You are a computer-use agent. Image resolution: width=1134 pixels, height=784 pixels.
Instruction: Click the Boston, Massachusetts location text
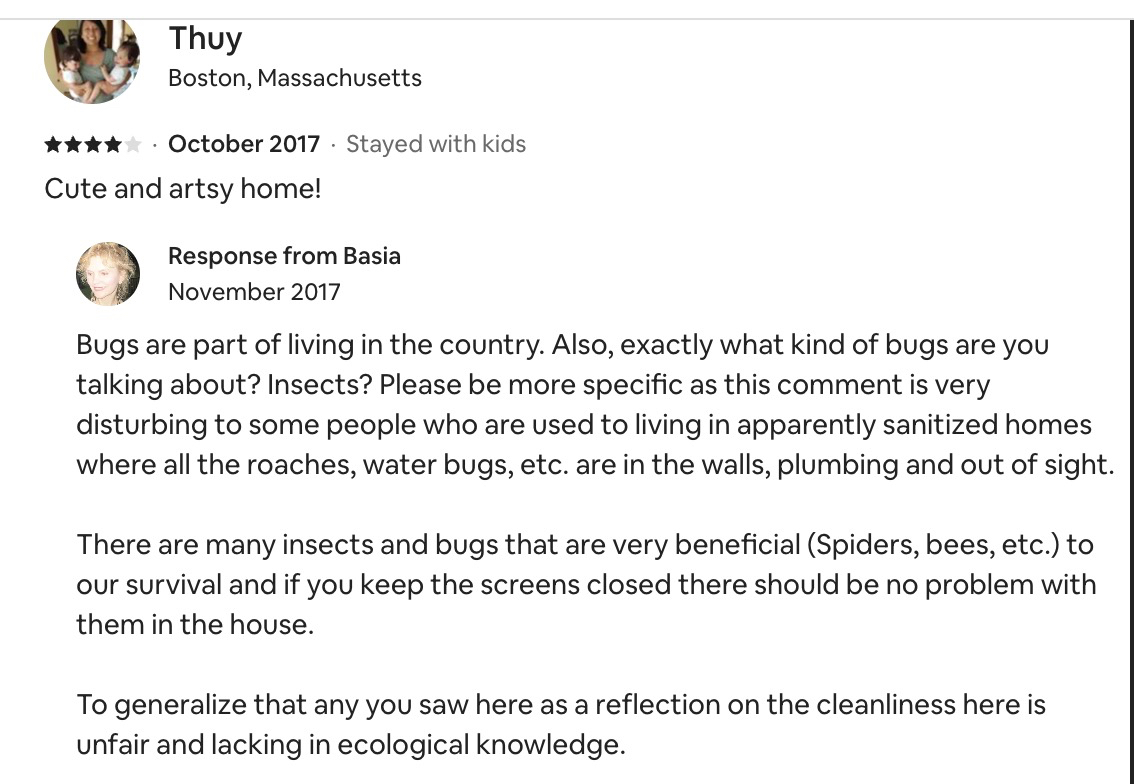295,78
